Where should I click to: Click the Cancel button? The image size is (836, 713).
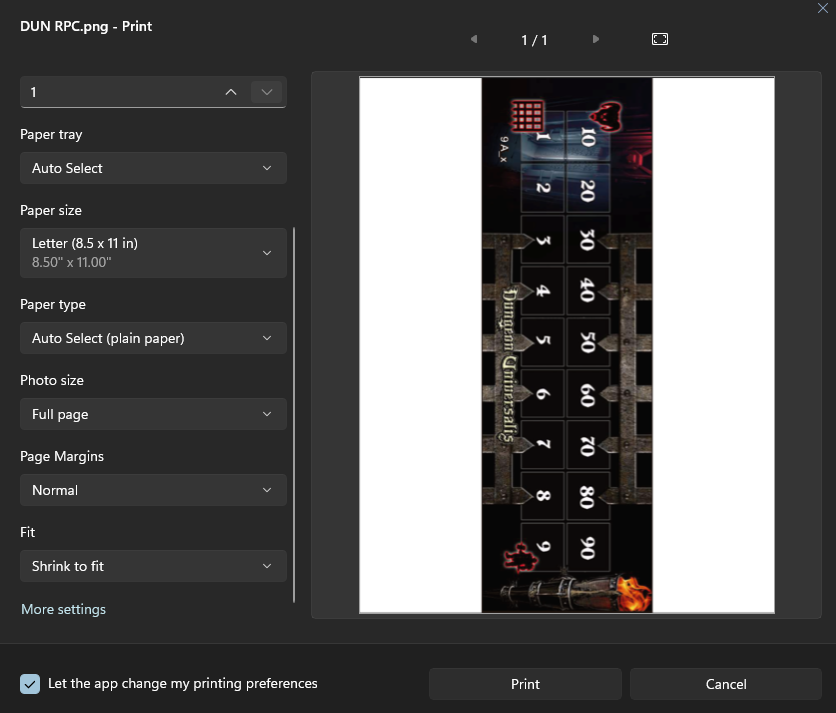pos(726,684)
